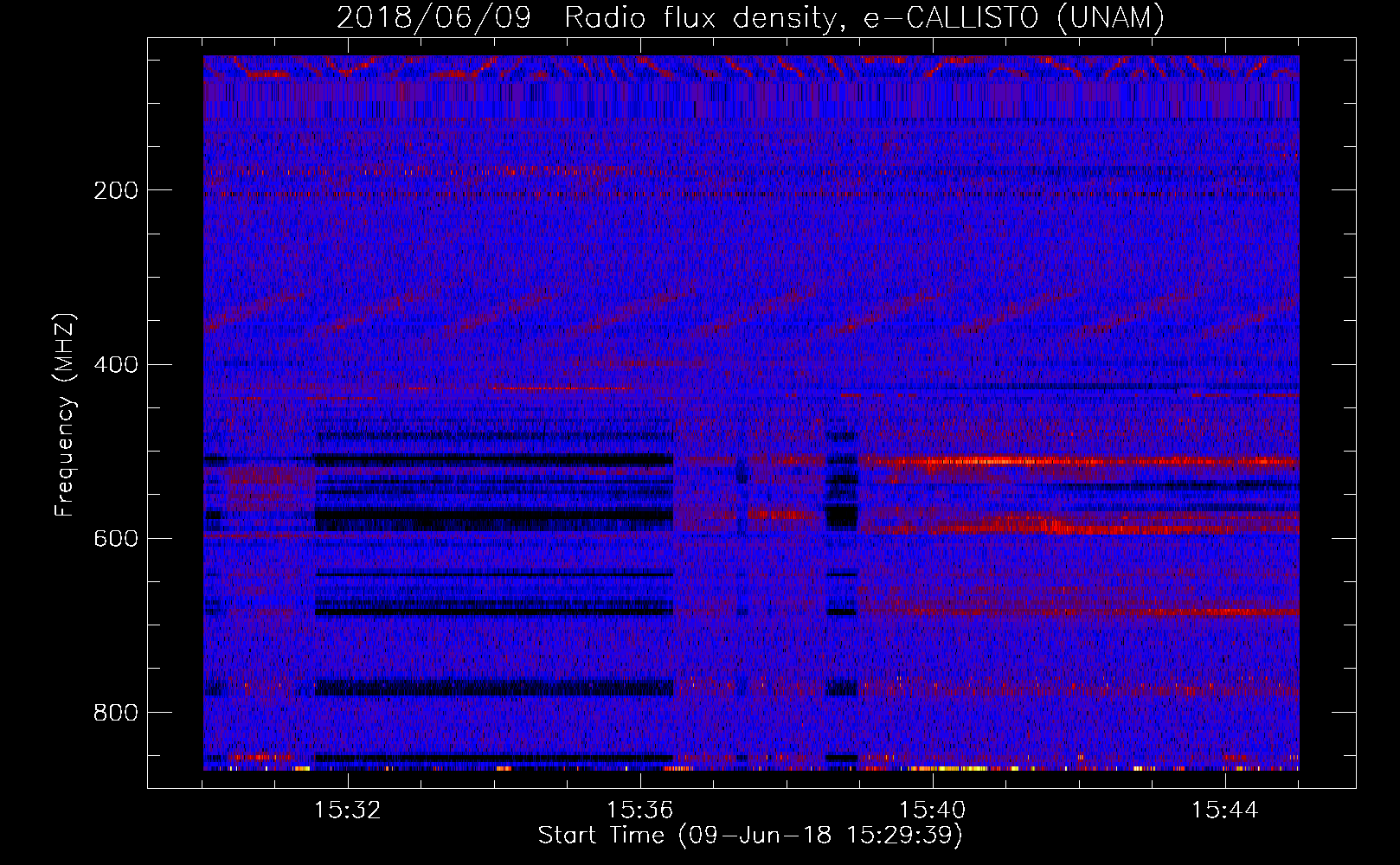This screenshot has width=1400, height=865.
Task: Click the 600 frequency tick label
Action: click(116, 538)
